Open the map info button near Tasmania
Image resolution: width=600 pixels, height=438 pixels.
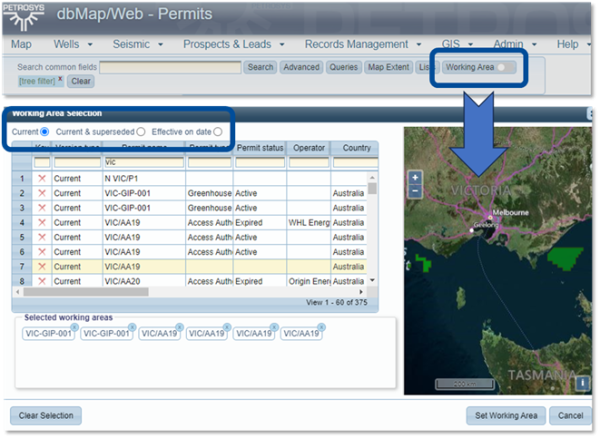[583, 383]
